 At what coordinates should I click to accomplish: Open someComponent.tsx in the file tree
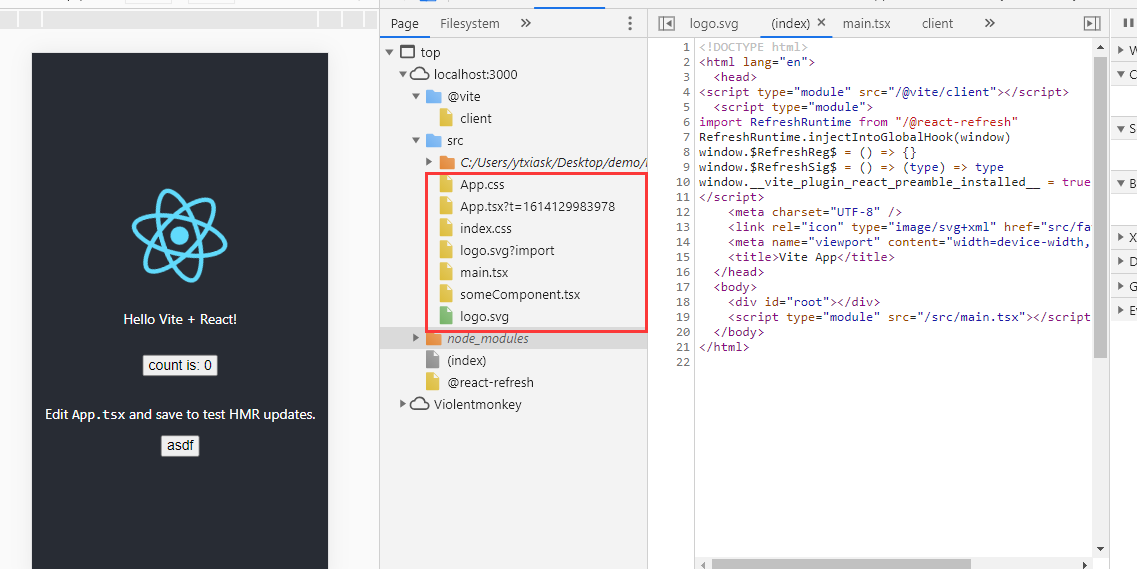click(520, 294)
